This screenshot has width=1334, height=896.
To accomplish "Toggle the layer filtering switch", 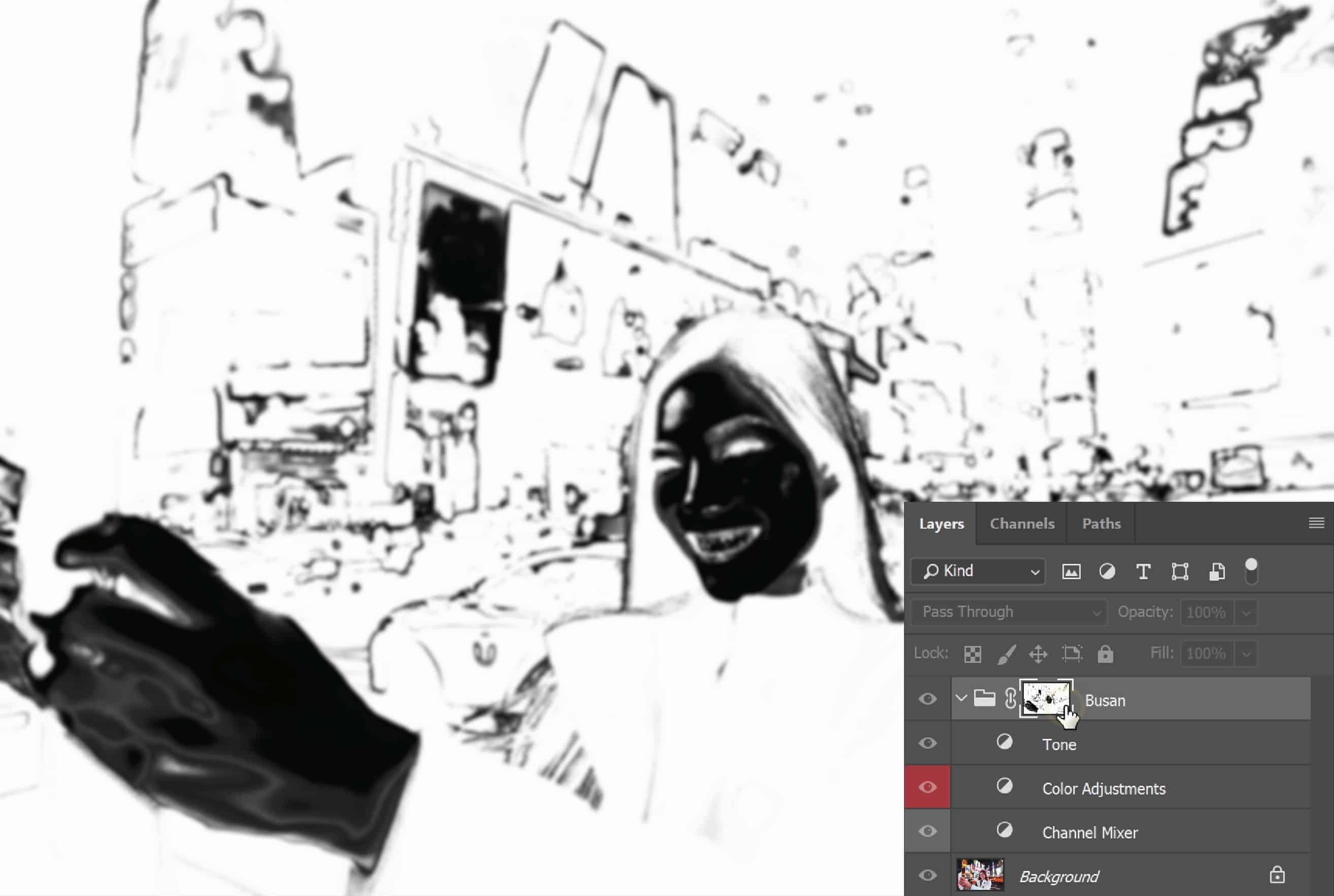I will click(1251, 571).
